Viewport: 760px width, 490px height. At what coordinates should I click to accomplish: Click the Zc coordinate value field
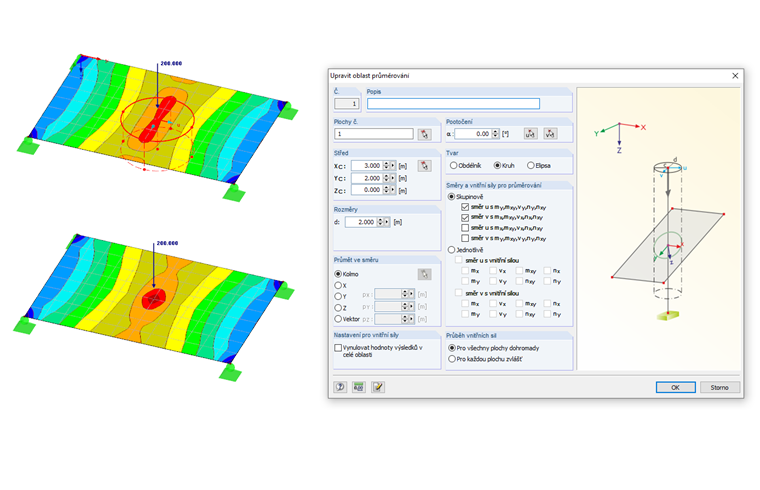(x=367, y=190)
